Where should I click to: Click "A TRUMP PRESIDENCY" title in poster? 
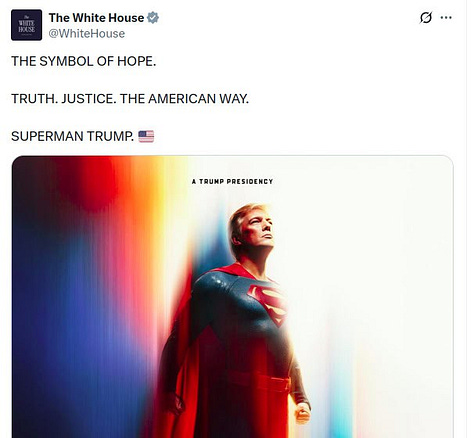point(232,182)
